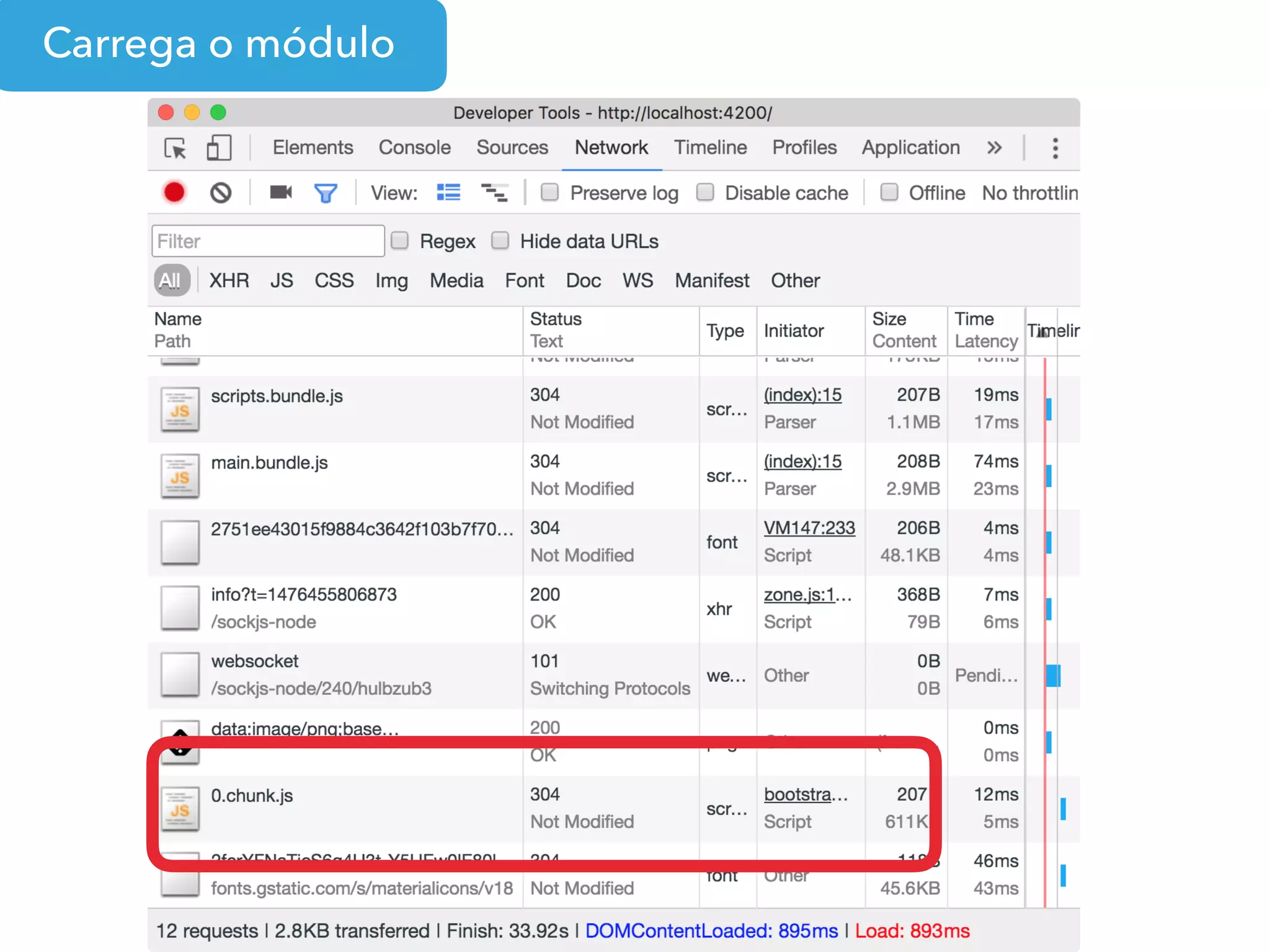This screenshot has width=1270, height=952.
Task: Select the scripts.bundle.js request name
Action: pyautogui.click(x=277, y=396)
